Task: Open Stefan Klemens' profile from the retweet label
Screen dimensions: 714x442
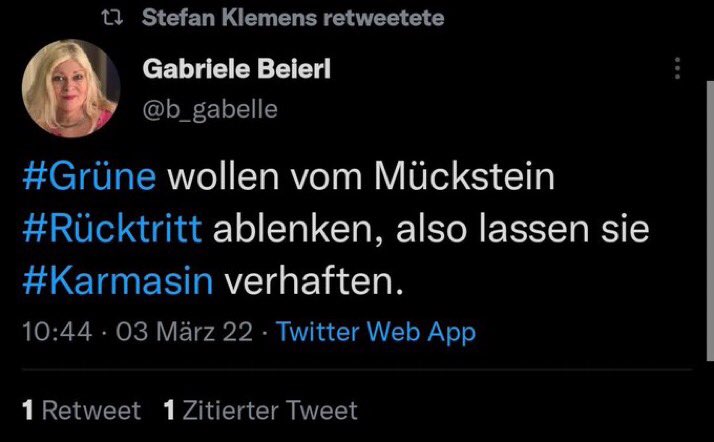Action: 226,19
